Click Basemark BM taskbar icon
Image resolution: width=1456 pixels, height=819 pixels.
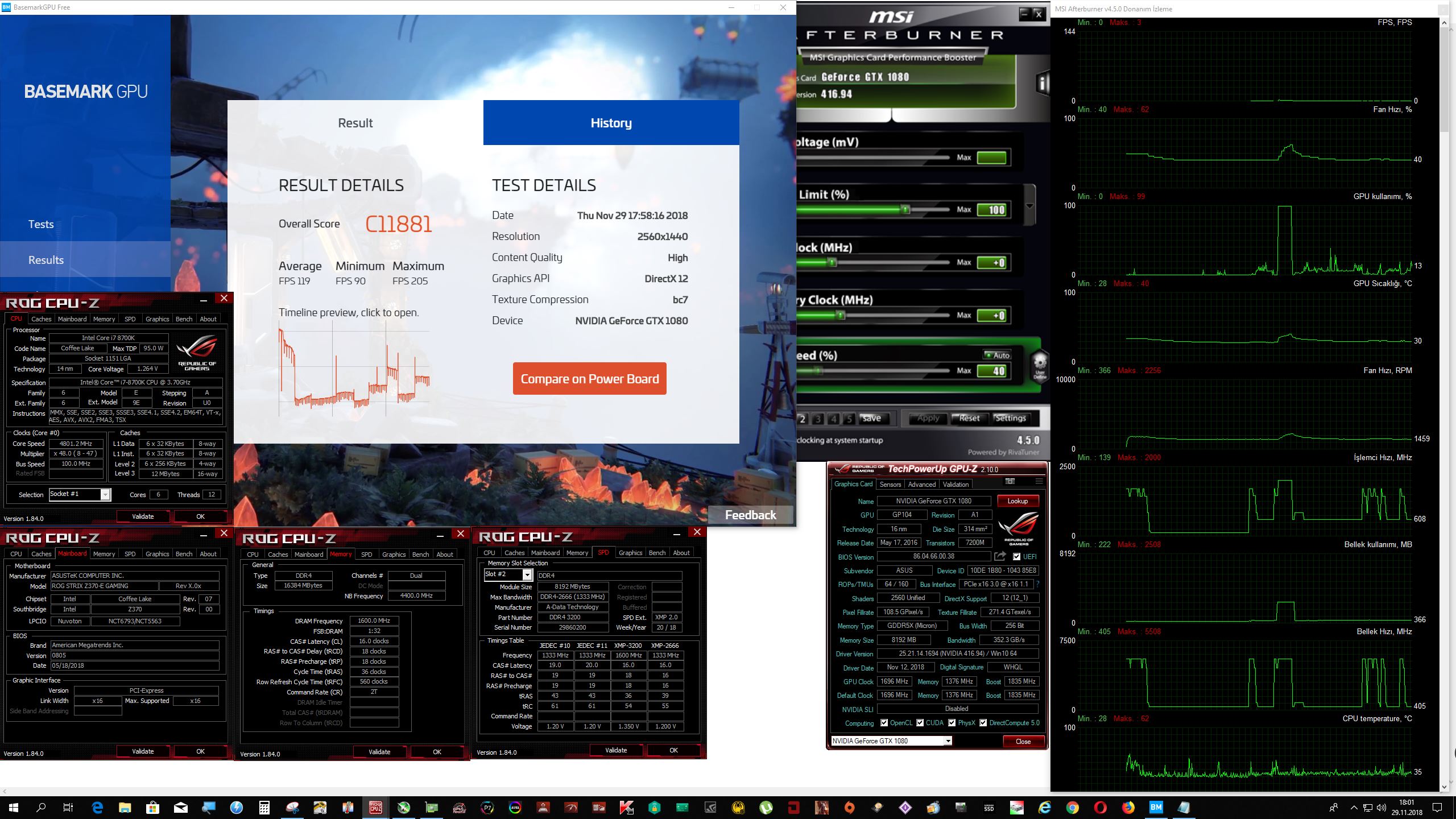point(1156,807)
